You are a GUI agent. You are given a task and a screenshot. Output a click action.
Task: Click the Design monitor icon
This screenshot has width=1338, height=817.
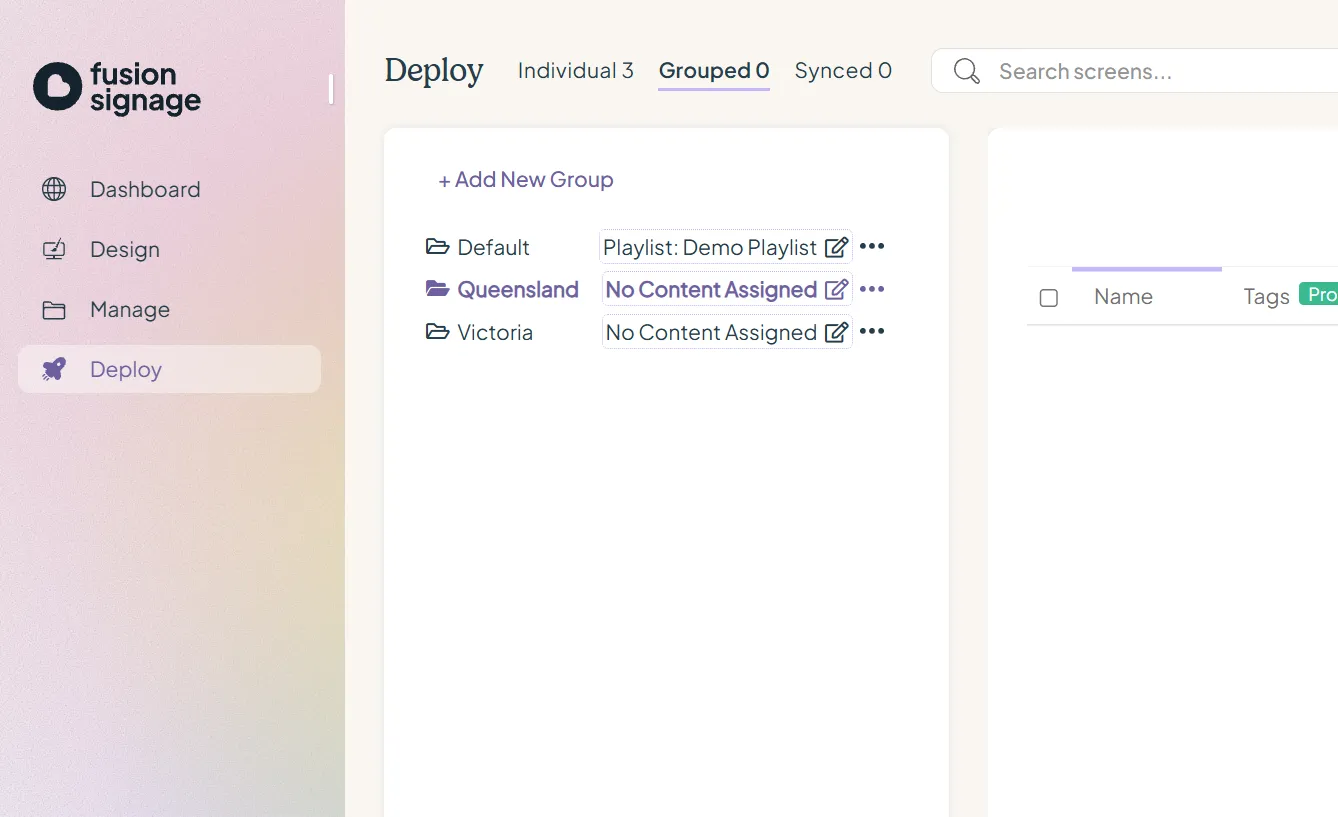point(54,249)
